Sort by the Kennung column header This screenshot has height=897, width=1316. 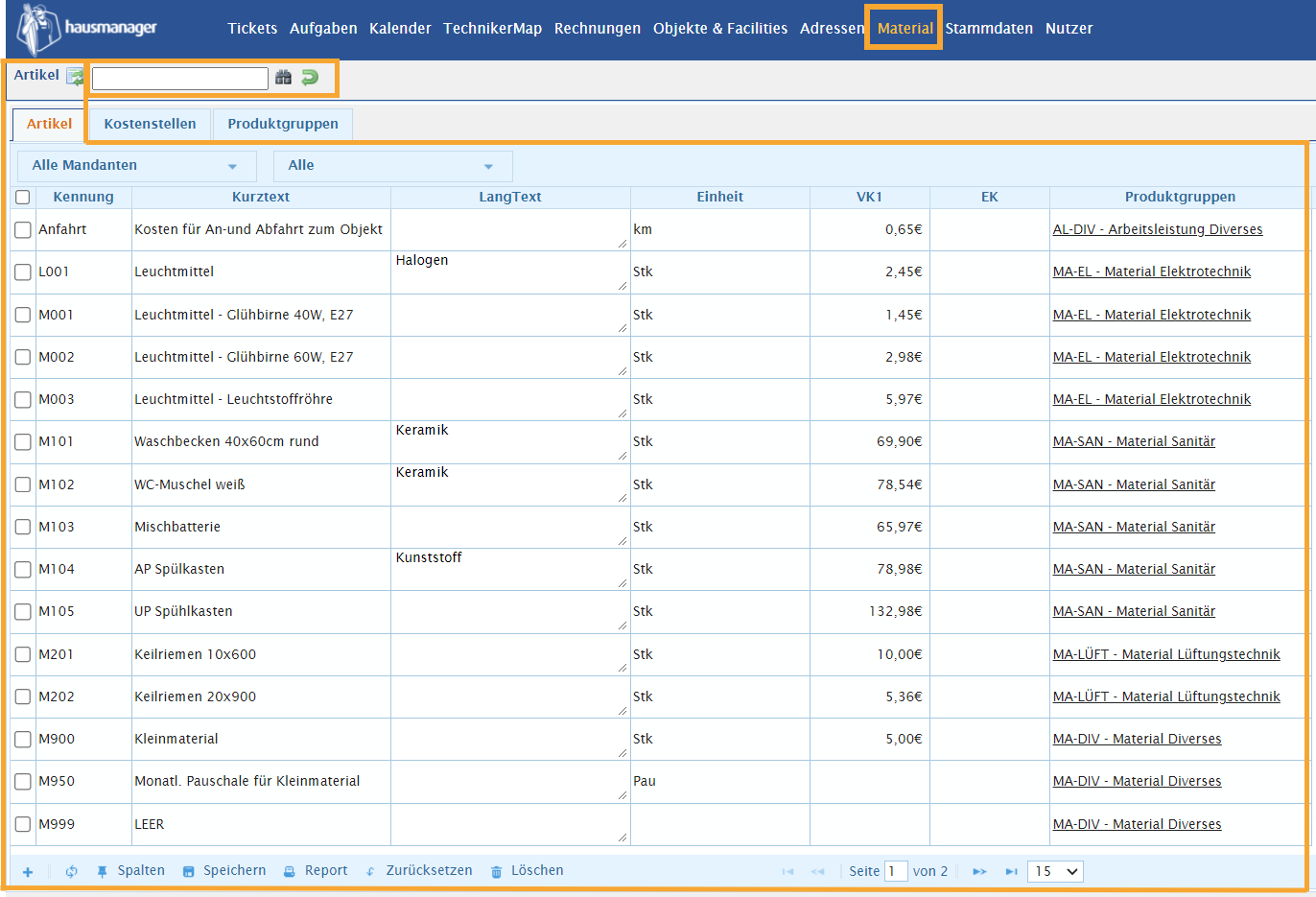(x=83, y=197)
